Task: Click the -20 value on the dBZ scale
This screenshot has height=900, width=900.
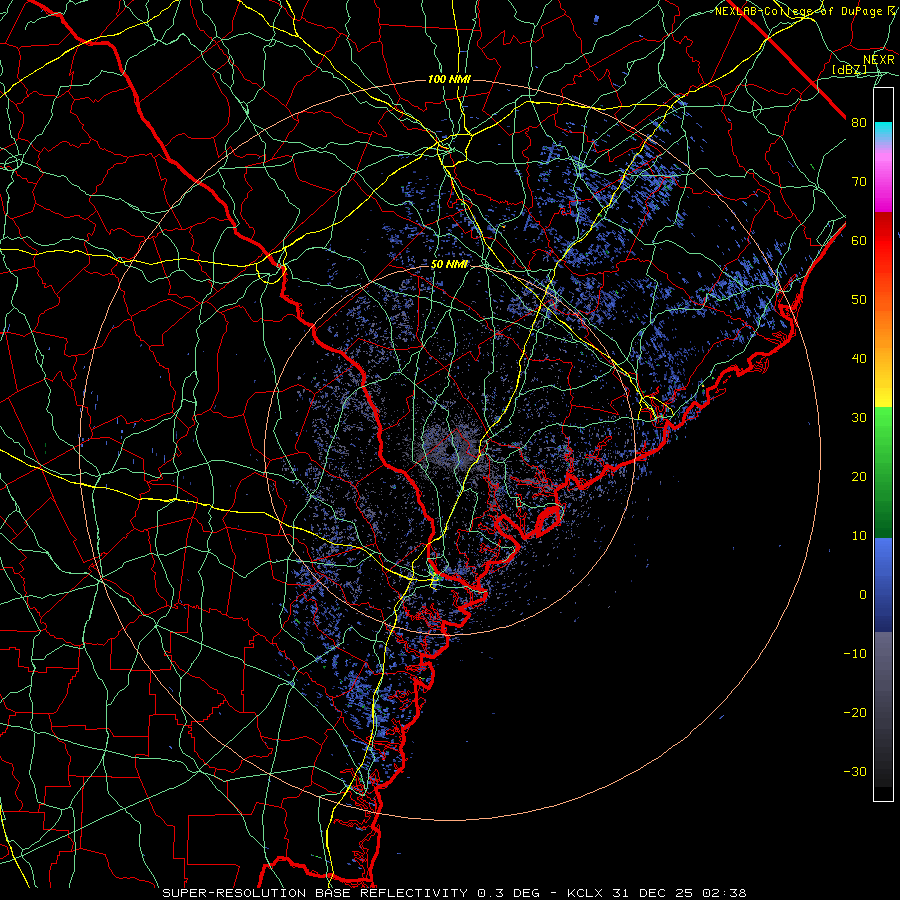Action: pos(855,712)
